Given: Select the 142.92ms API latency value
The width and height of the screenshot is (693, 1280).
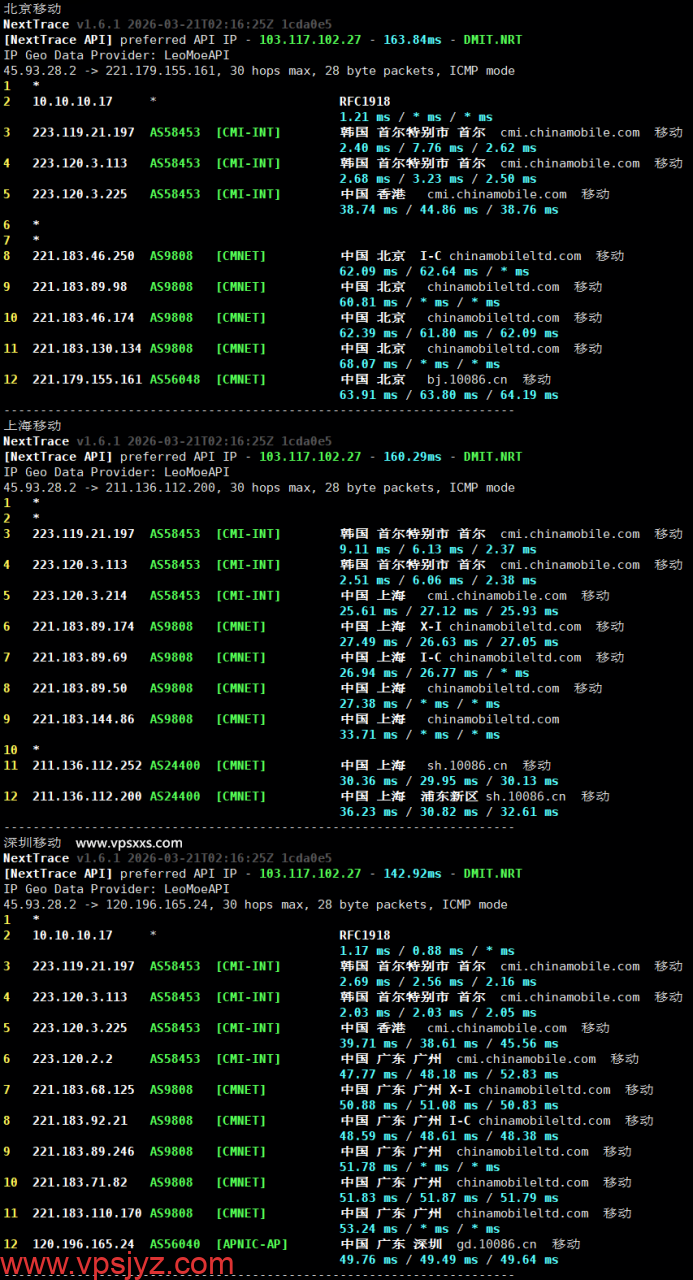Looking at the screenshot, I should (412, 874).
